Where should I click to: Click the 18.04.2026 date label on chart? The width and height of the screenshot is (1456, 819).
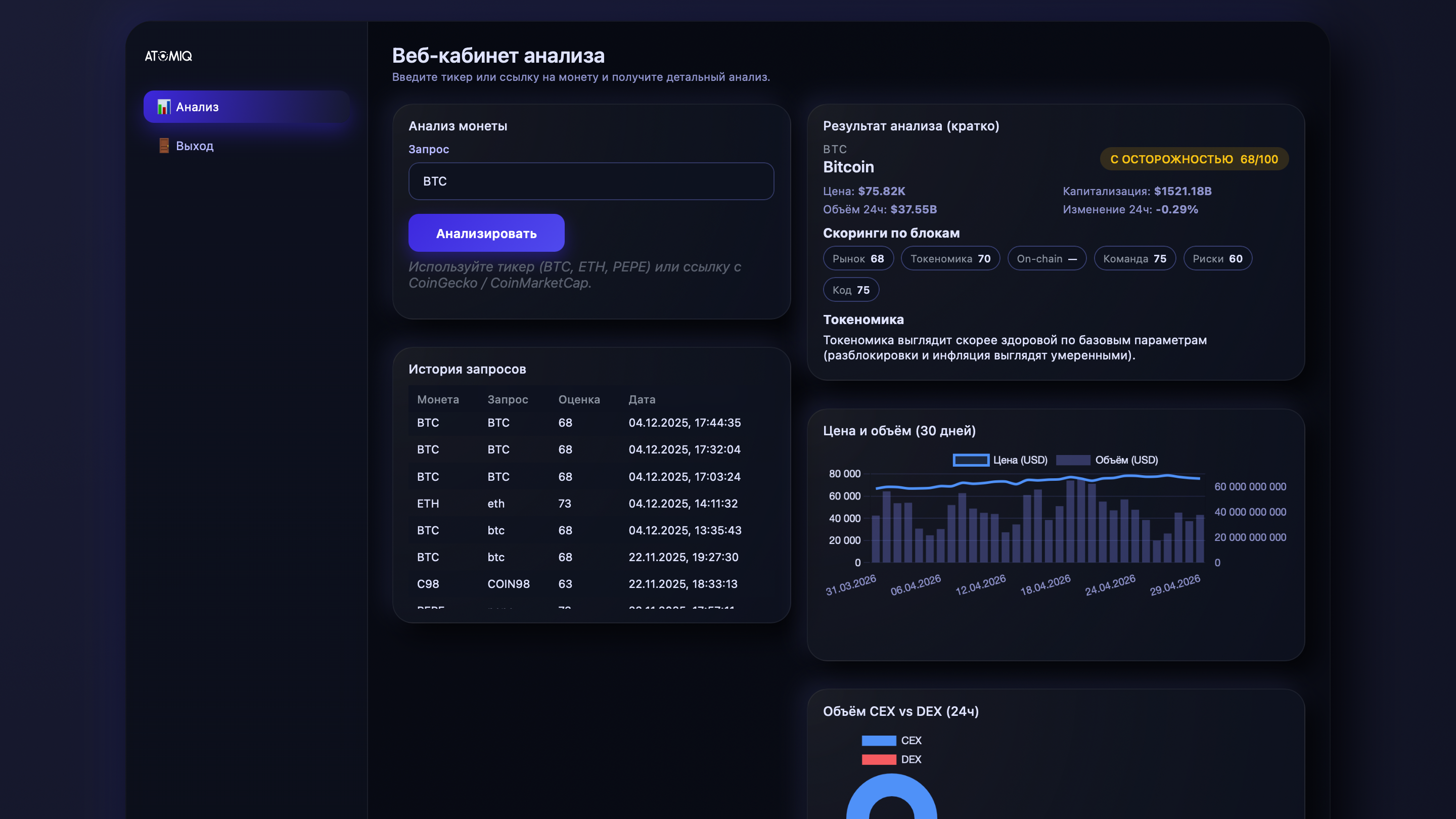click(x=1045, y=584)
